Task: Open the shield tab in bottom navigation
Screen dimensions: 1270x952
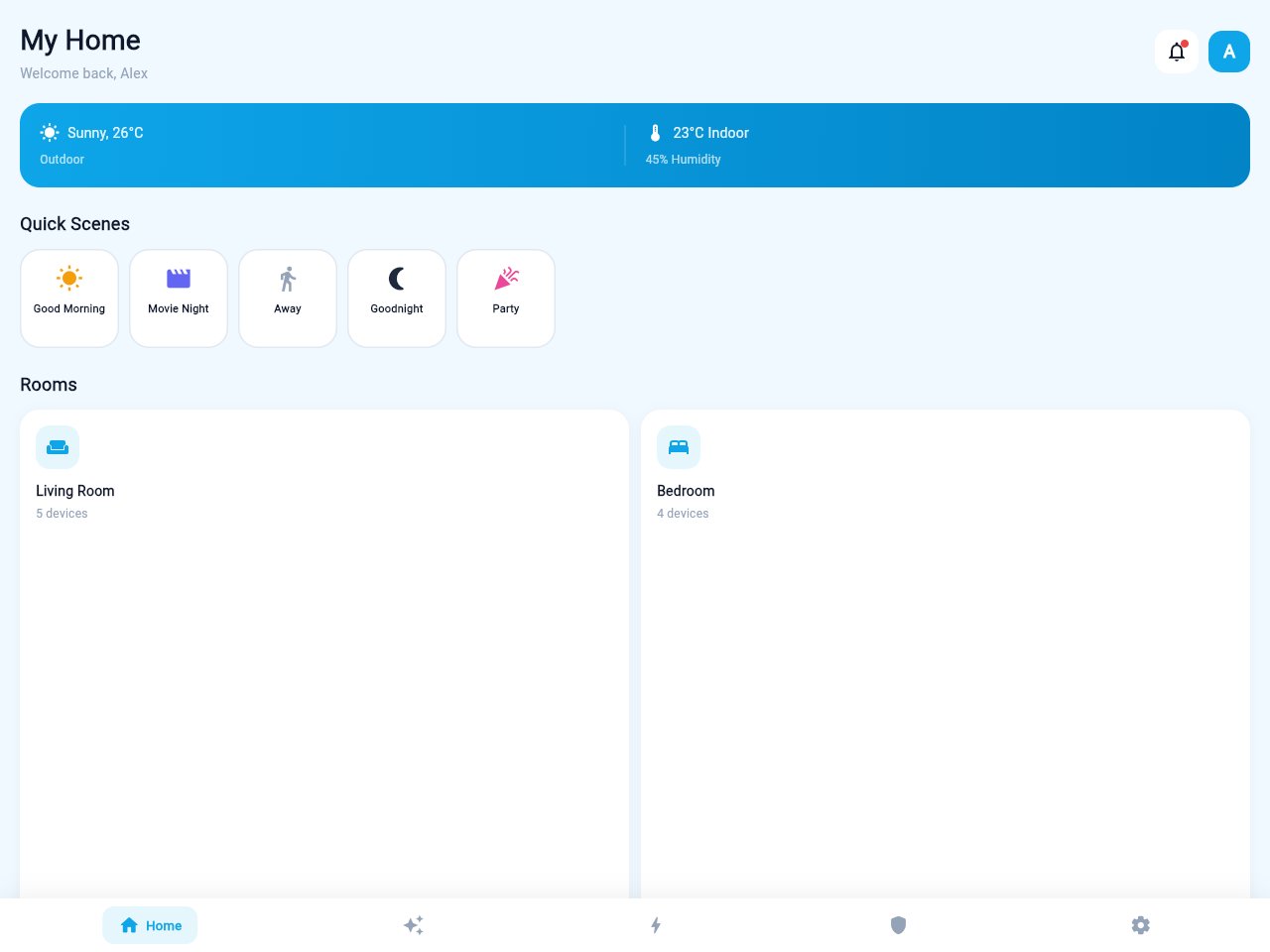Action: pos(898,925)
